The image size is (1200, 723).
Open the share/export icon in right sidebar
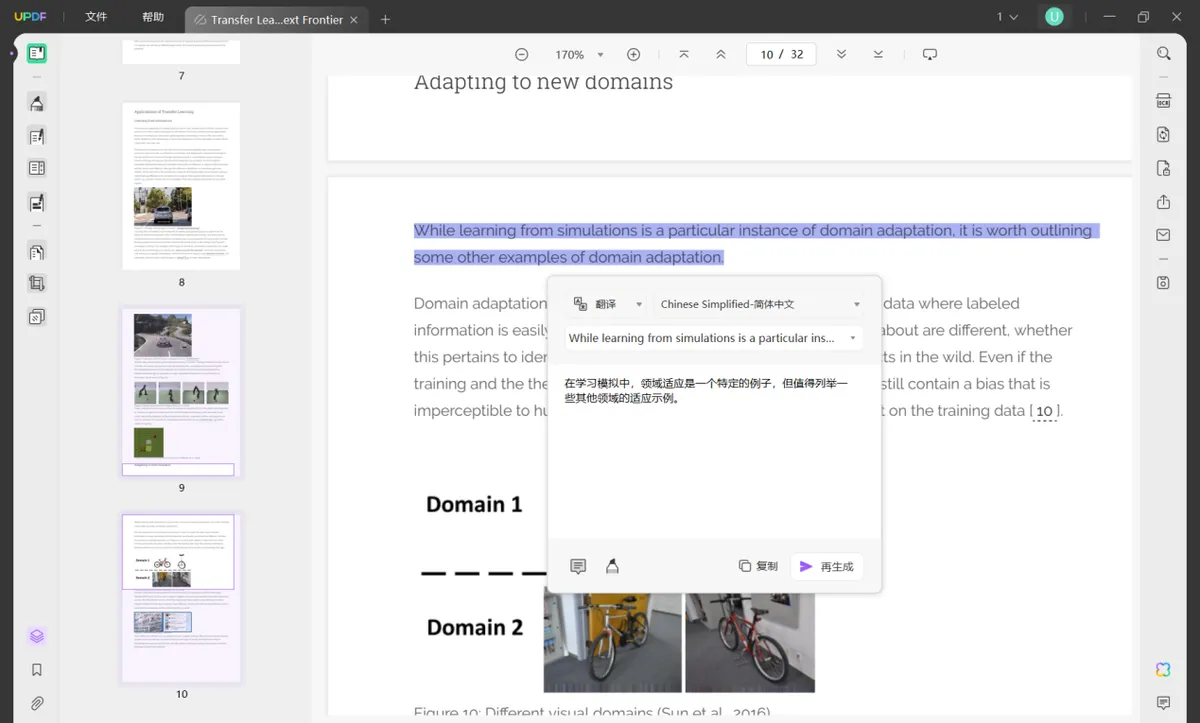(x=1163, y=202)
